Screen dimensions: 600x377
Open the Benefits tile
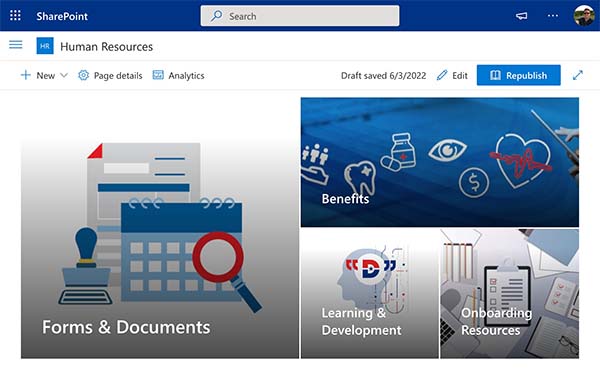[x=440, y=162]
